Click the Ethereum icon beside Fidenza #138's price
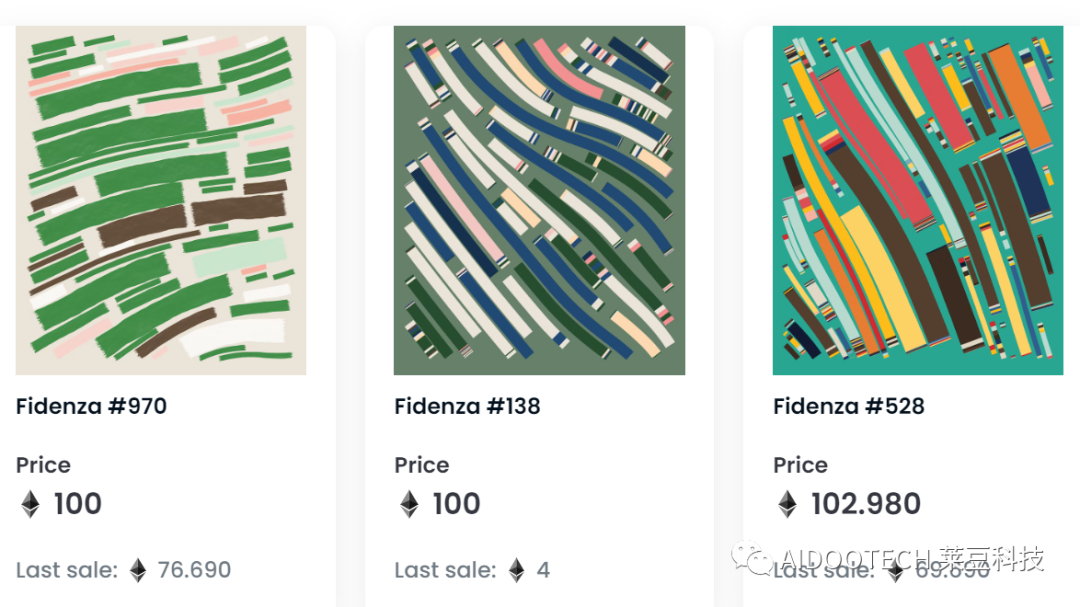 [409, 504]
